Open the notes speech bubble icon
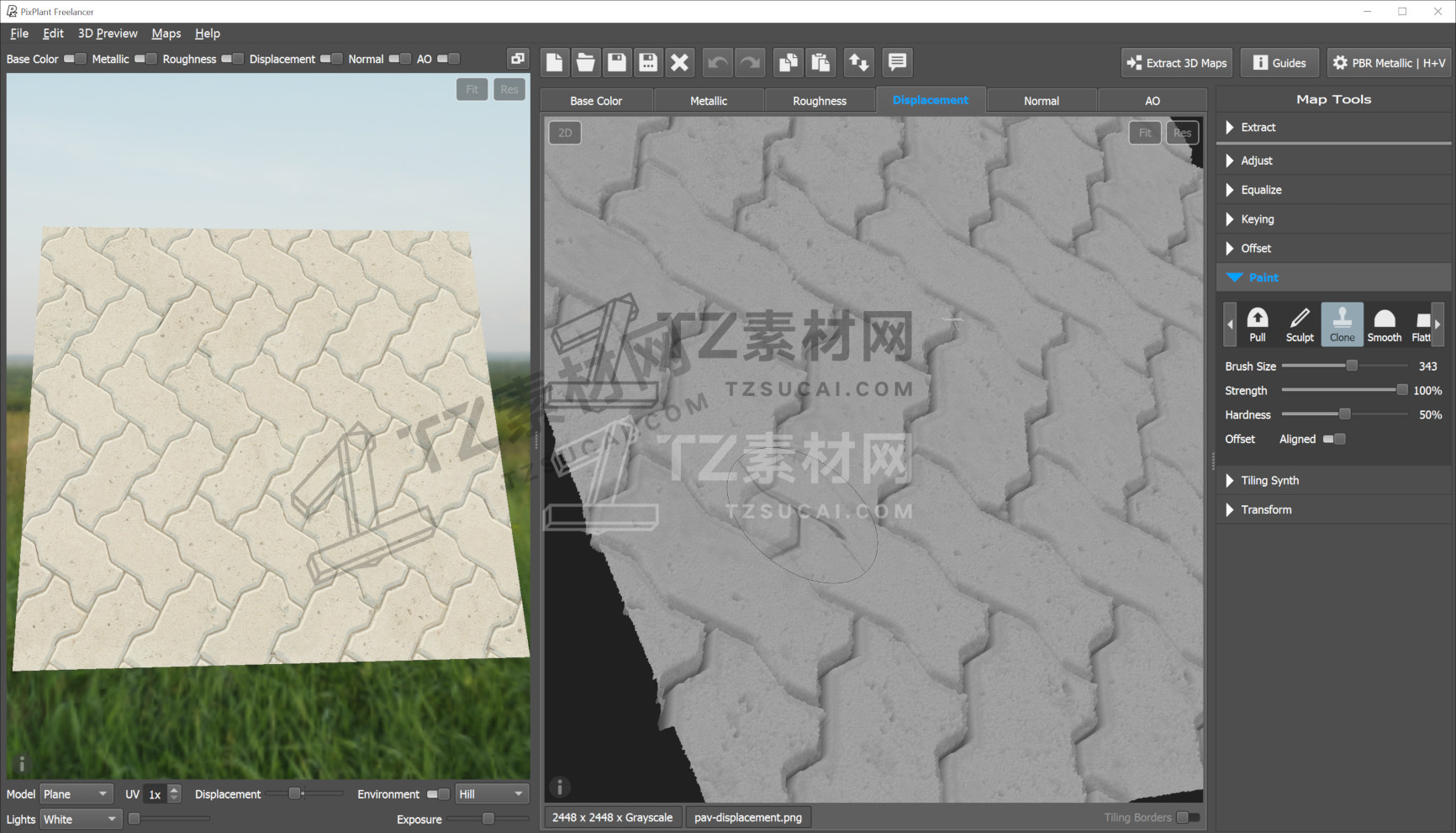 tap(897, 62)
